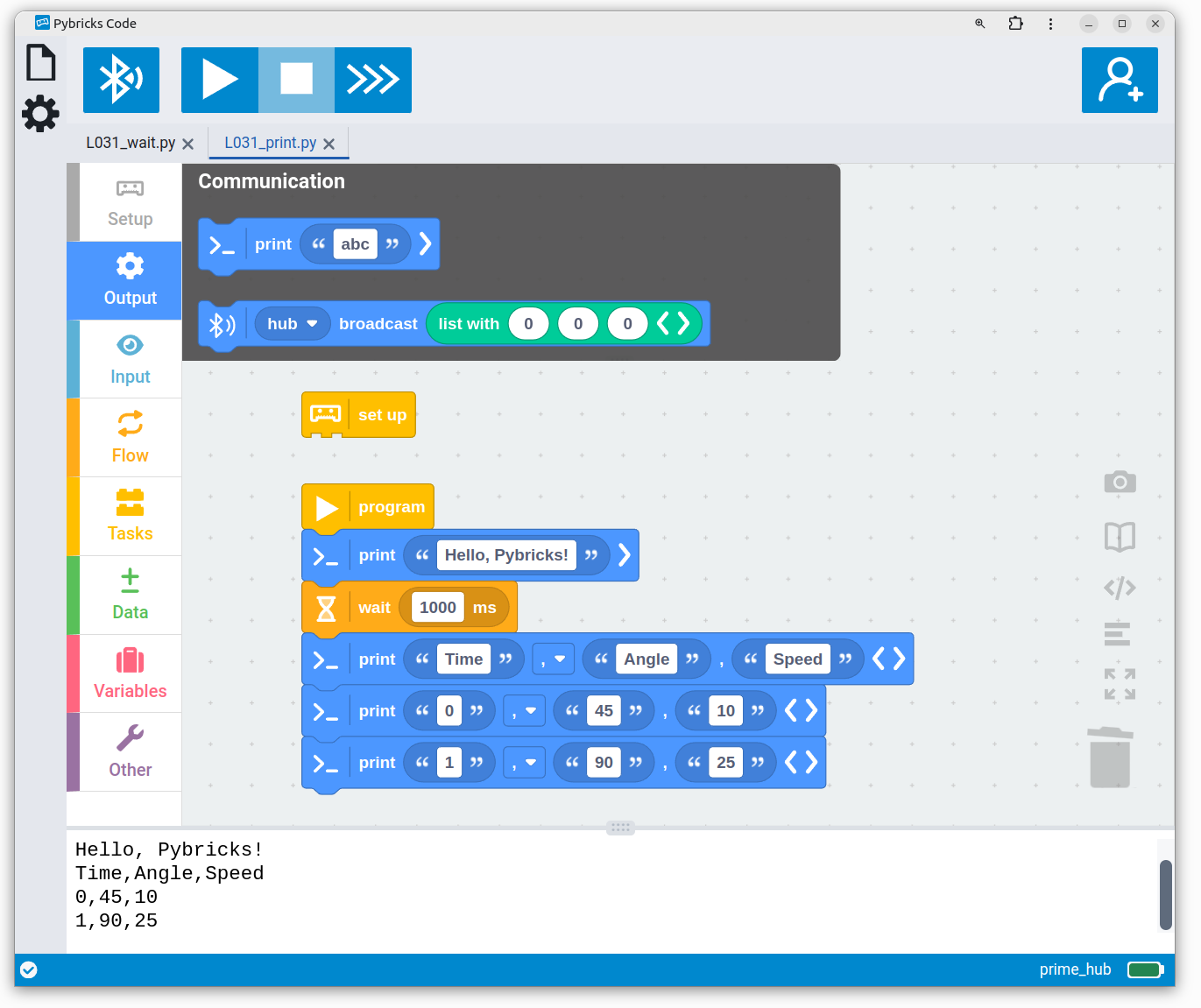Click add/remove arrows on list with block
This screenshot has width=1201, height=1008.
point(674,324)
